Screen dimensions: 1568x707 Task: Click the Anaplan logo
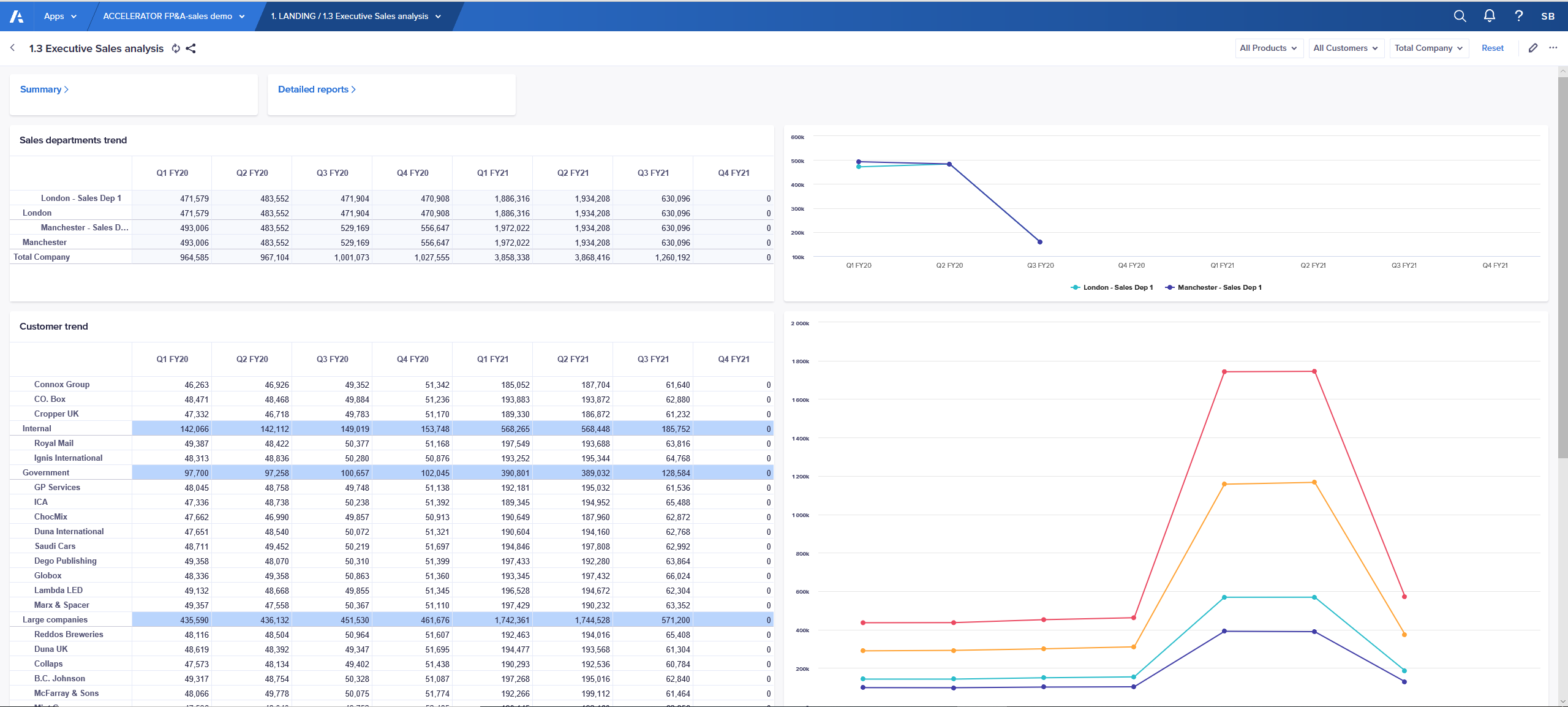pyautogui.click(x=16, y=16)
